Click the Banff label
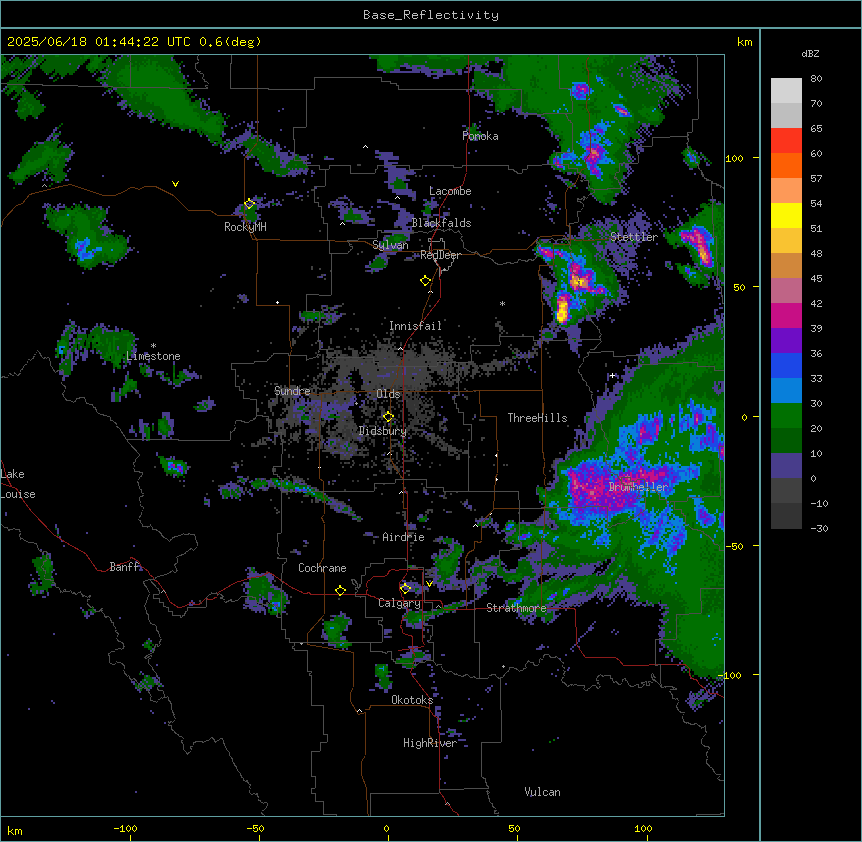862x842 pixels. pyautogui.click(x=125, y=567)
